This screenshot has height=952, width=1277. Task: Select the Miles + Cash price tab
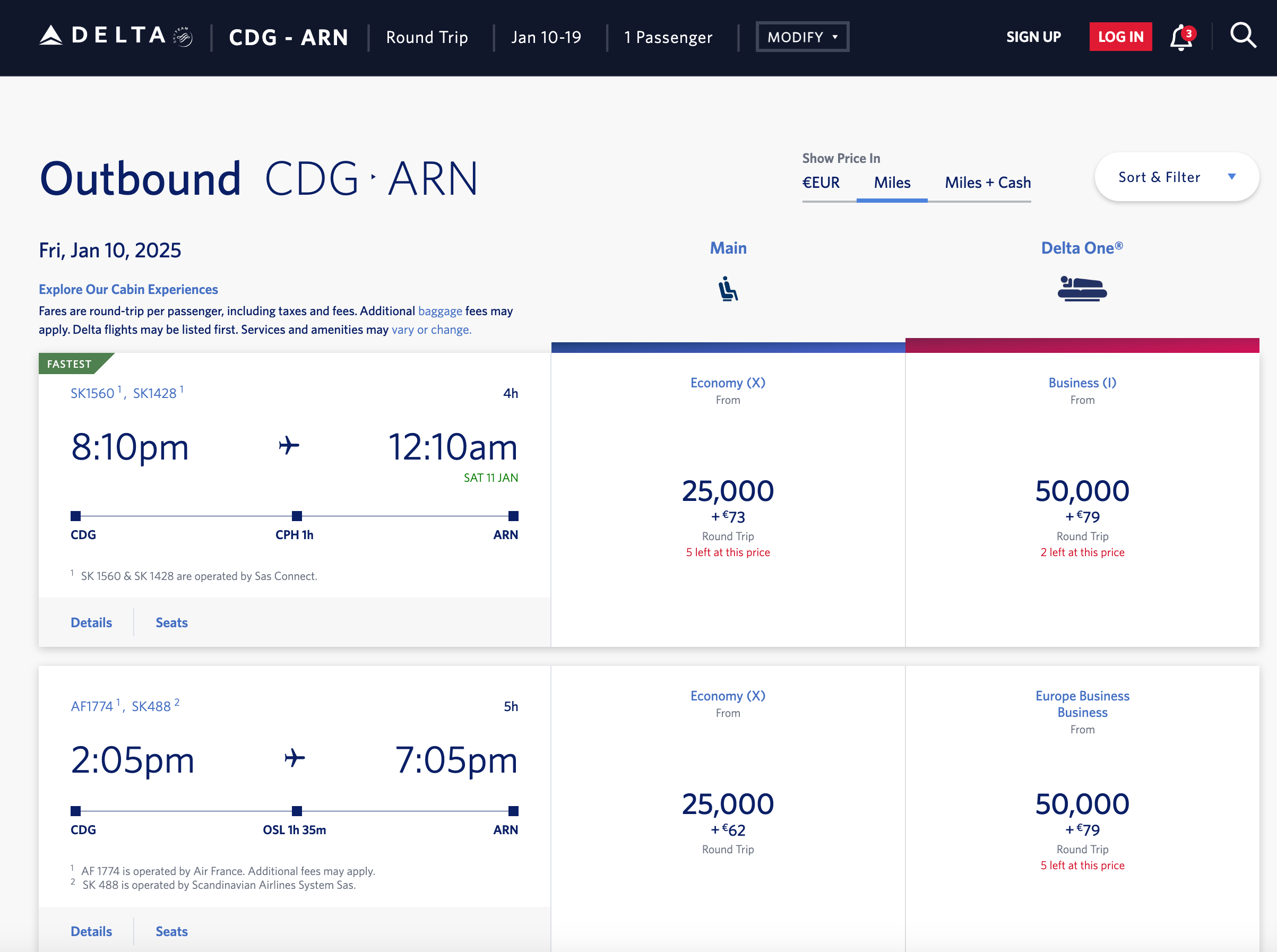click(987, 183)
